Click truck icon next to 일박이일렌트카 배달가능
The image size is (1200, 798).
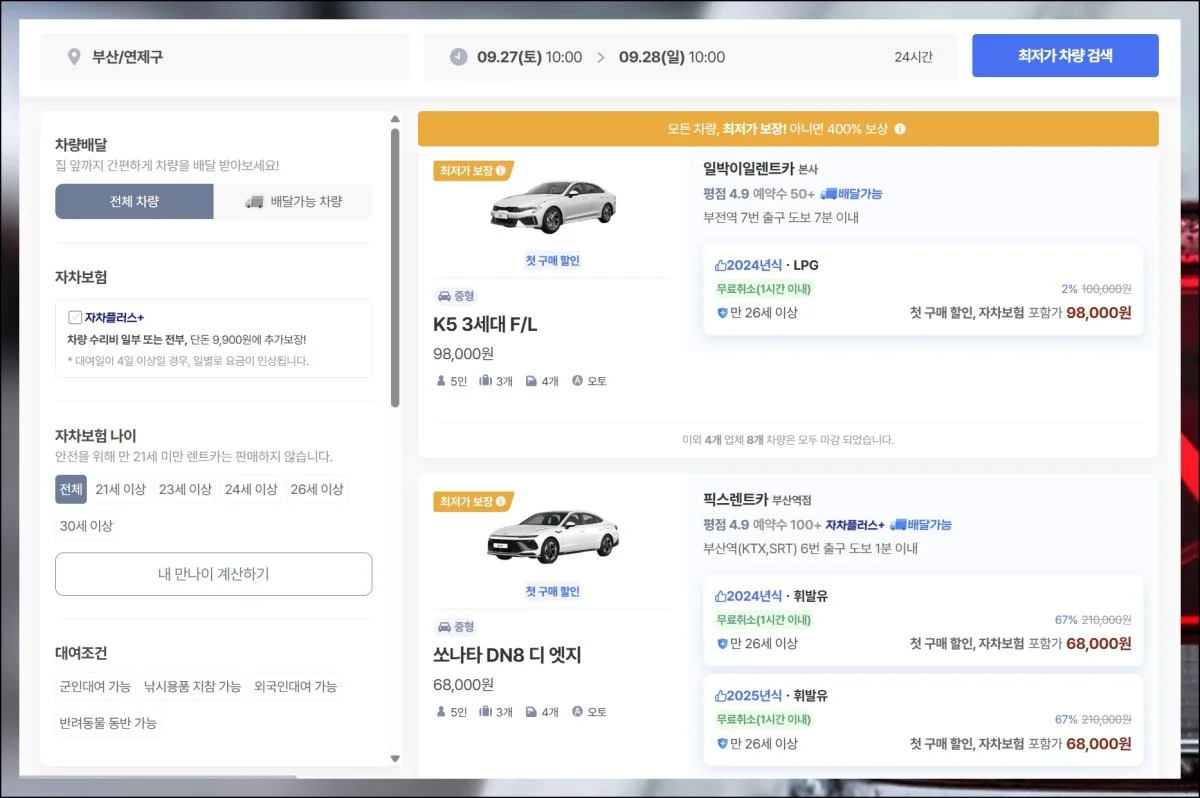828,194
